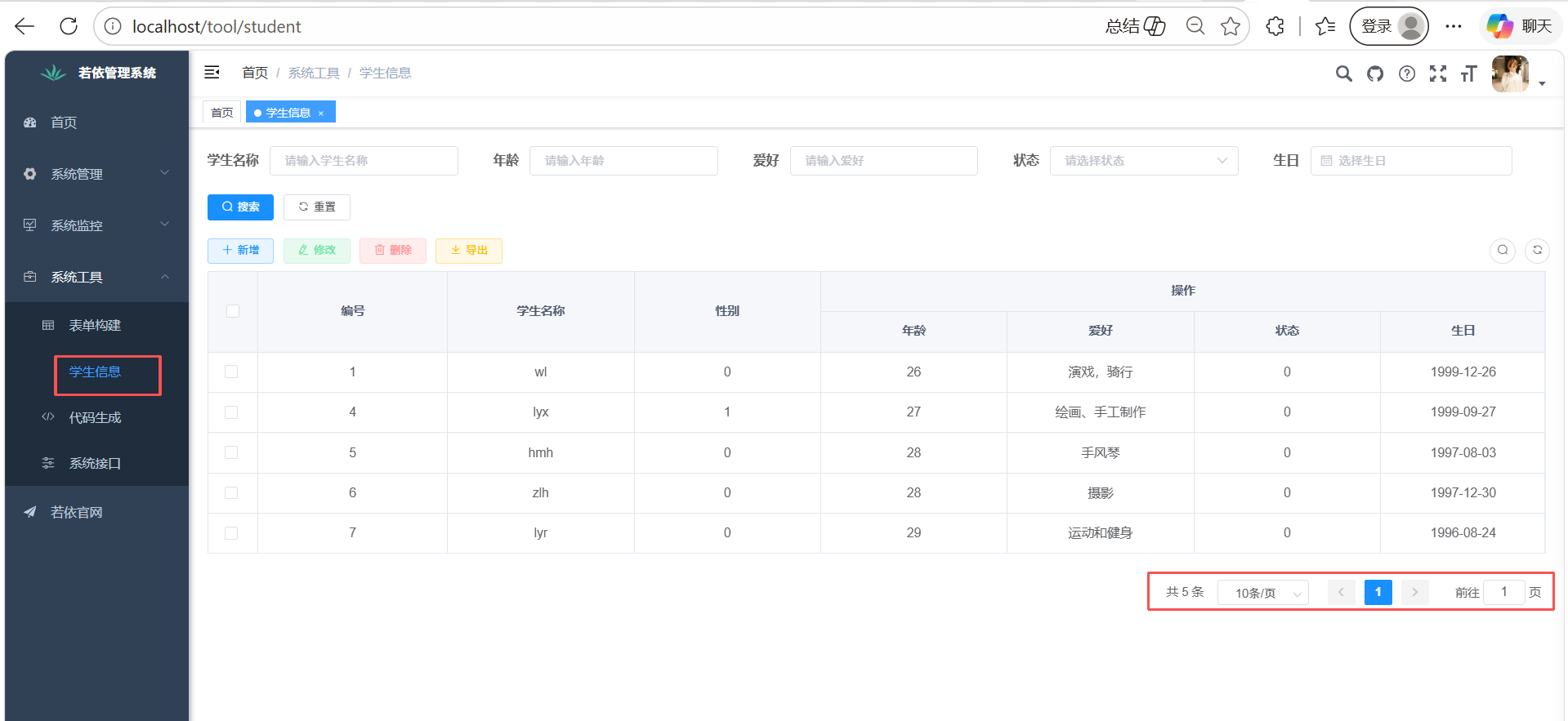Open the avatar dropdown caret
Viewport: 1568px width, 721px height.
[x=1542, y=83]
